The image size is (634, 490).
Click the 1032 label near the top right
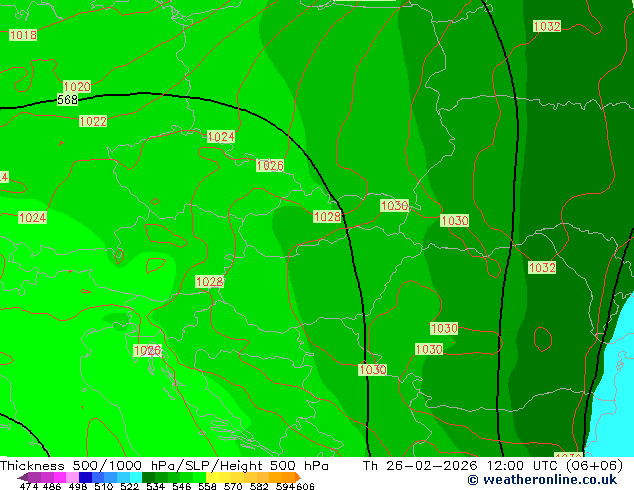pyautogui.click(x=547, y=26)
